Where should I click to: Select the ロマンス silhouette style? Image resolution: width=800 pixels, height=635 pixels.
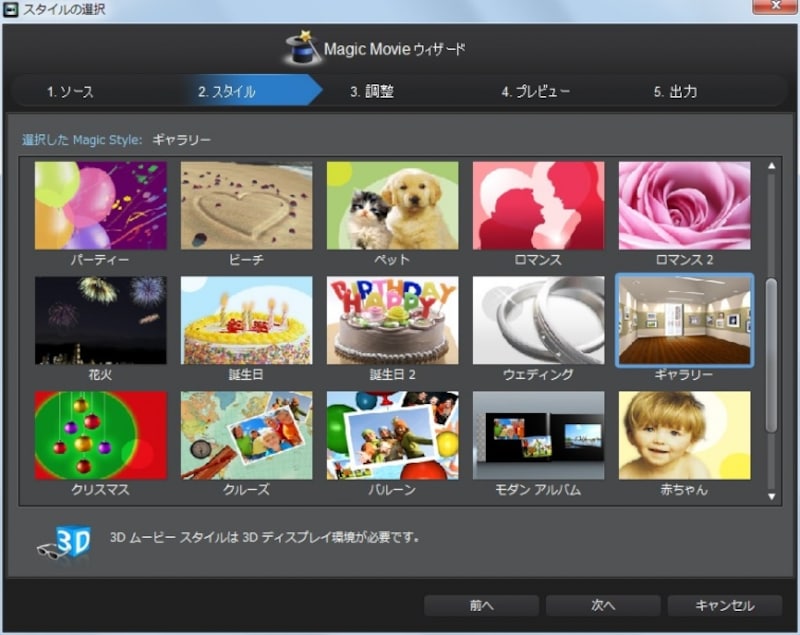click(x=538, y=205)
